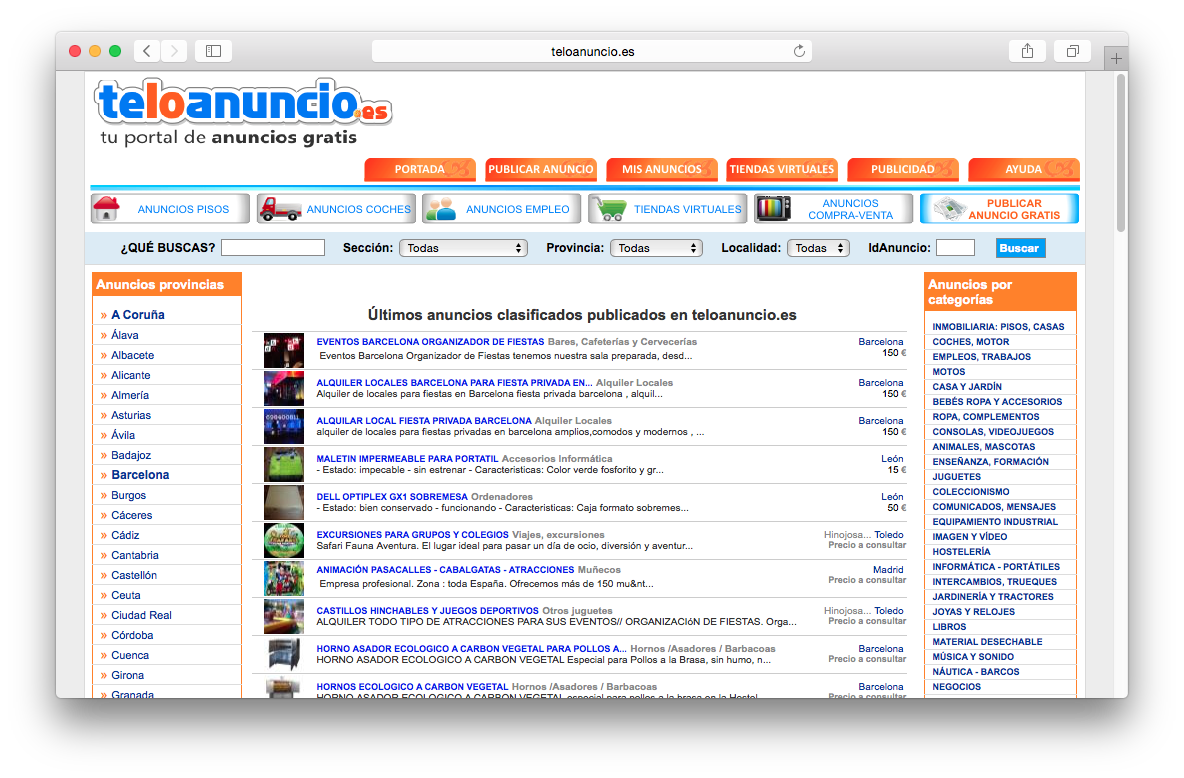
Task: Open a new tab with the plus button
Action: [x=1116, y=58]
